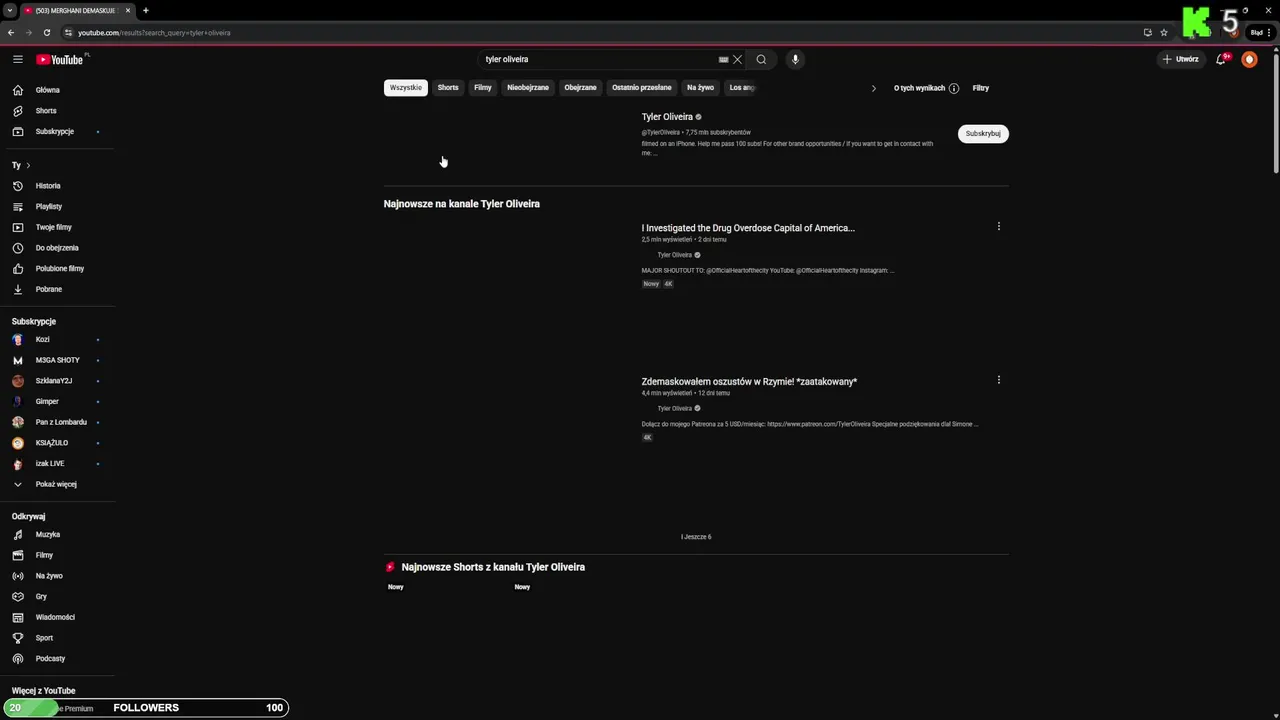Viewport: 1280px width, 720px height.
Task: Start the search with the magnifier button
Action: pyautogui.click(x=761, y=59)
